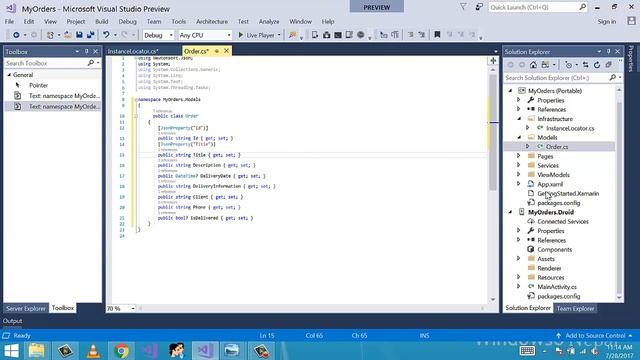This screenshot has width=640, height=360.
Task: Open the VLC cone icon in the taskbar
Action: 93,351
